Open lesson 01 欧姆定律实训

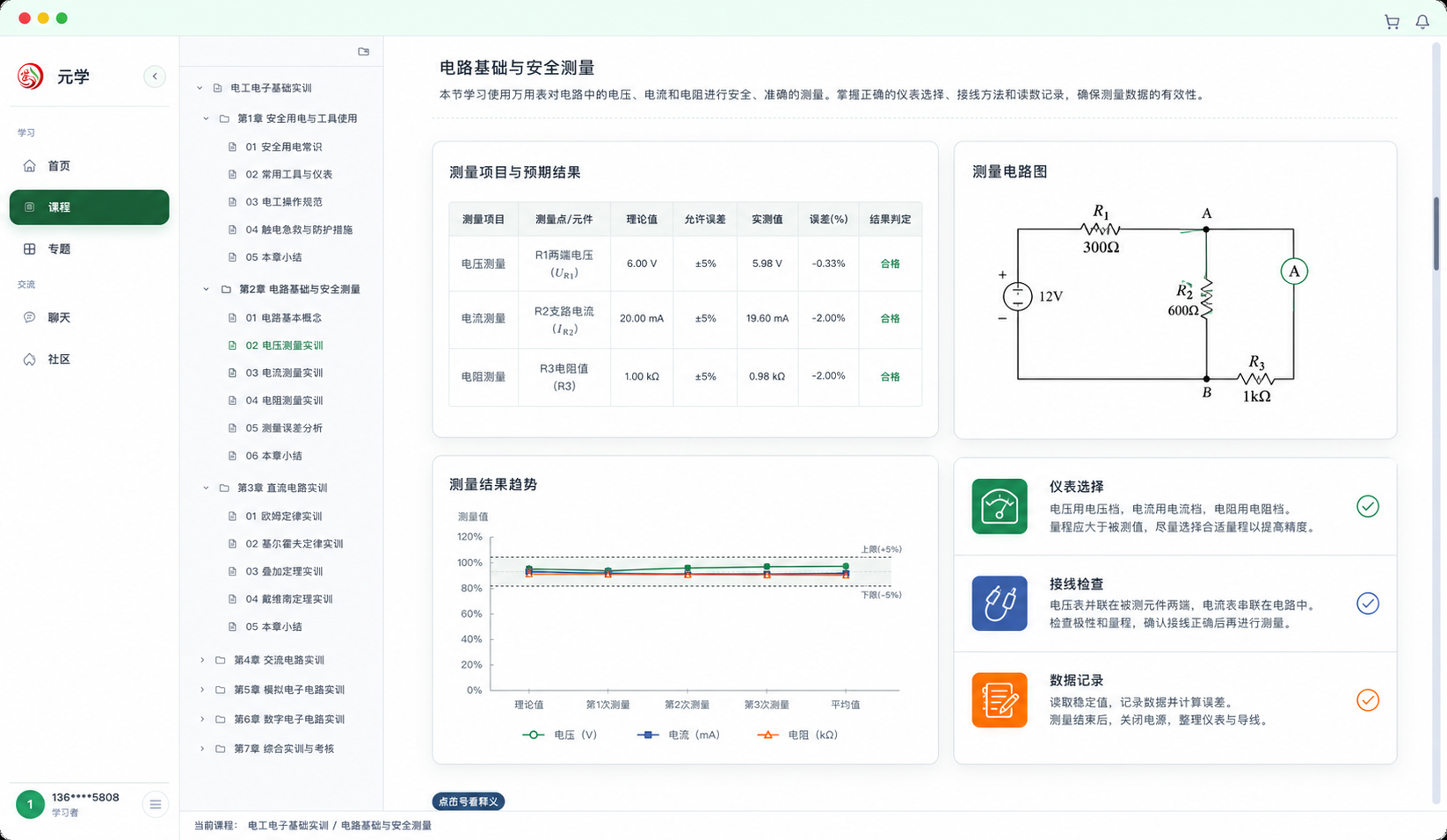coord(284,516)
